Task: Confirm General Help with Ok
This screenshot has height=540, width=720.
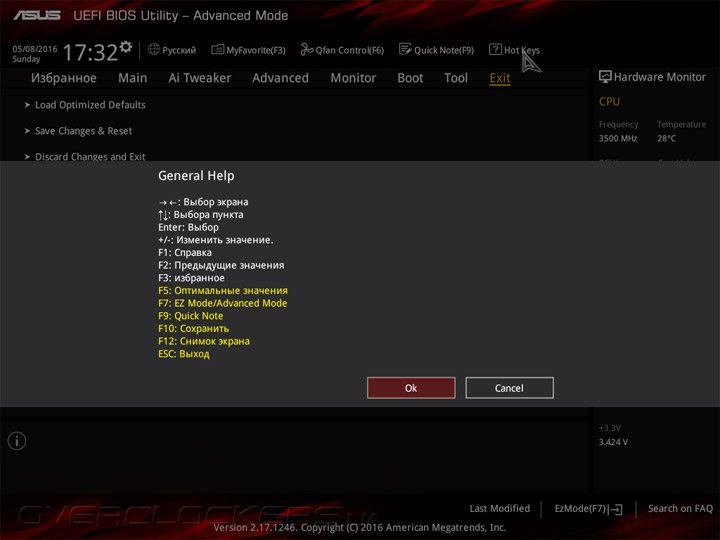Action: [x=411, y=388]
